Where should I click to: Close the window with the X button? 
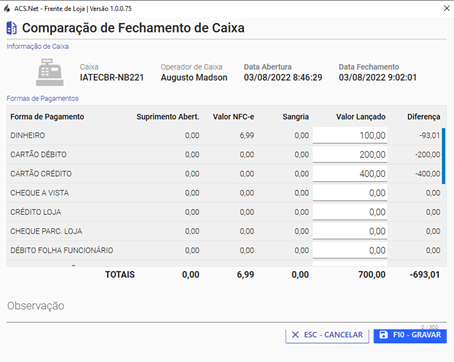[447, 8]
